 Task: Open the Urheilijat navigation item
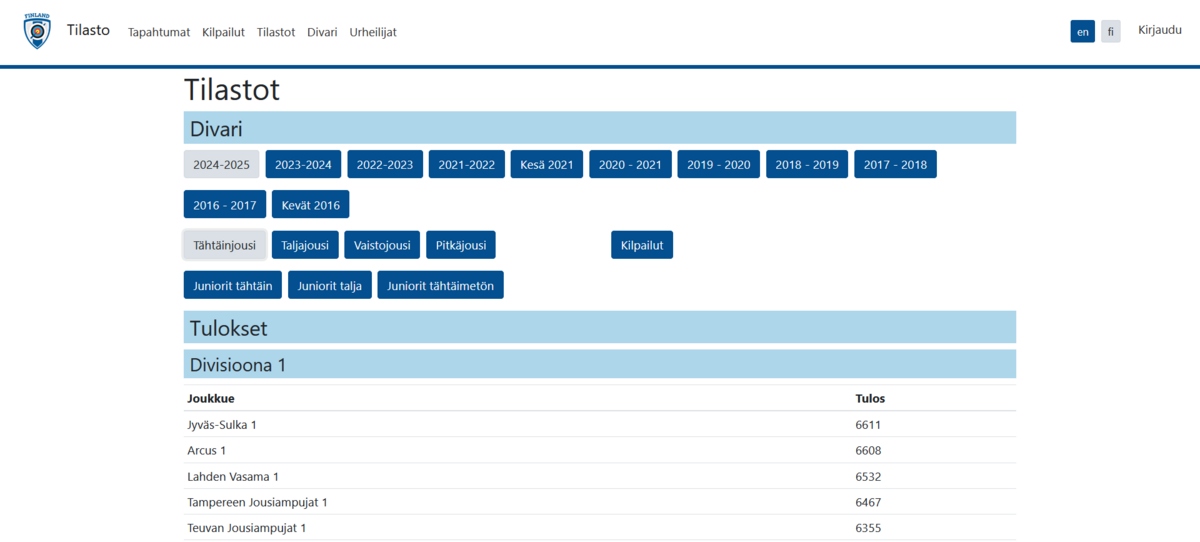pyautogui.click(x=373, y=32)
